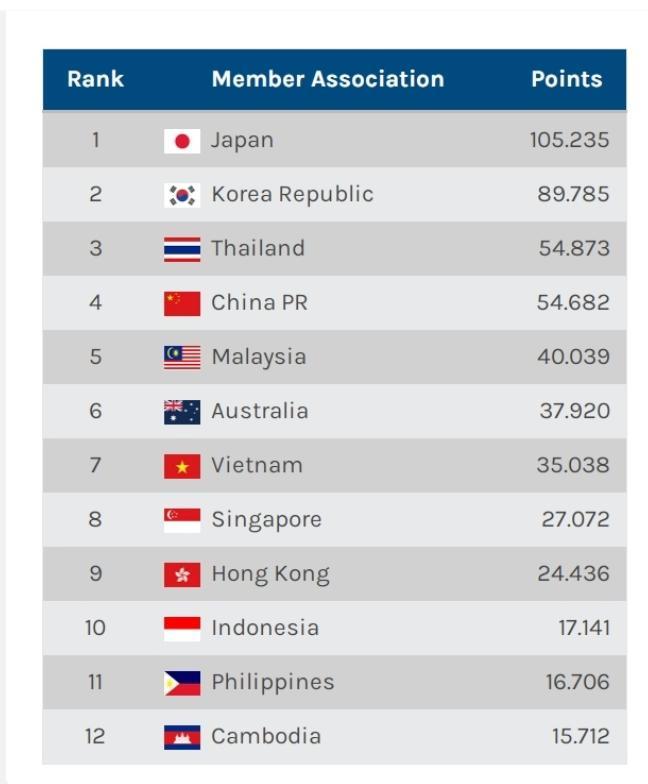Click Cambodia's points value 15.712
This screenshot has width=648, height=784.
(x=580, y=737)
